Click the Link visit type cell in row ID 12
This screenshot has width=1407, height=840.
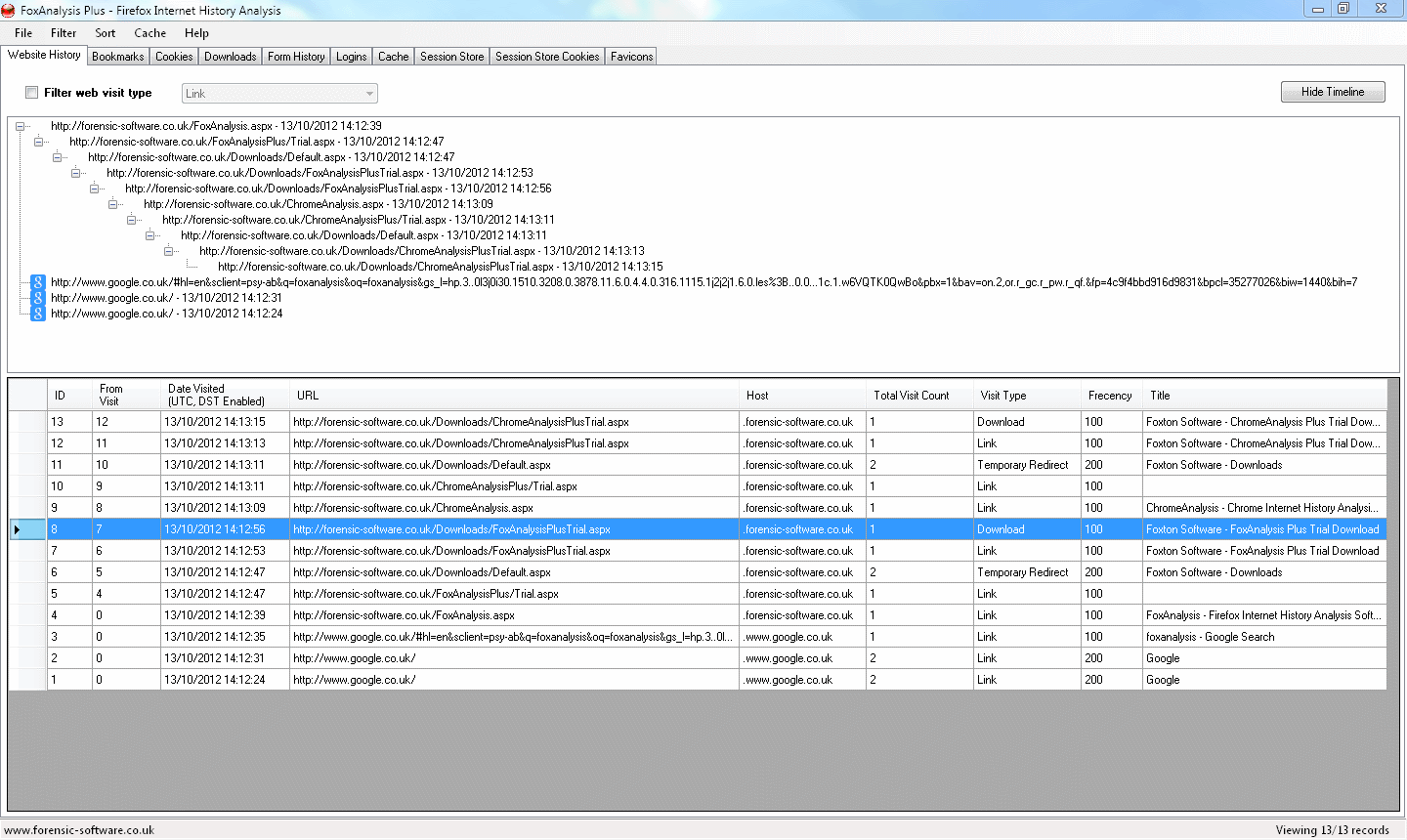coord(1028,443)
